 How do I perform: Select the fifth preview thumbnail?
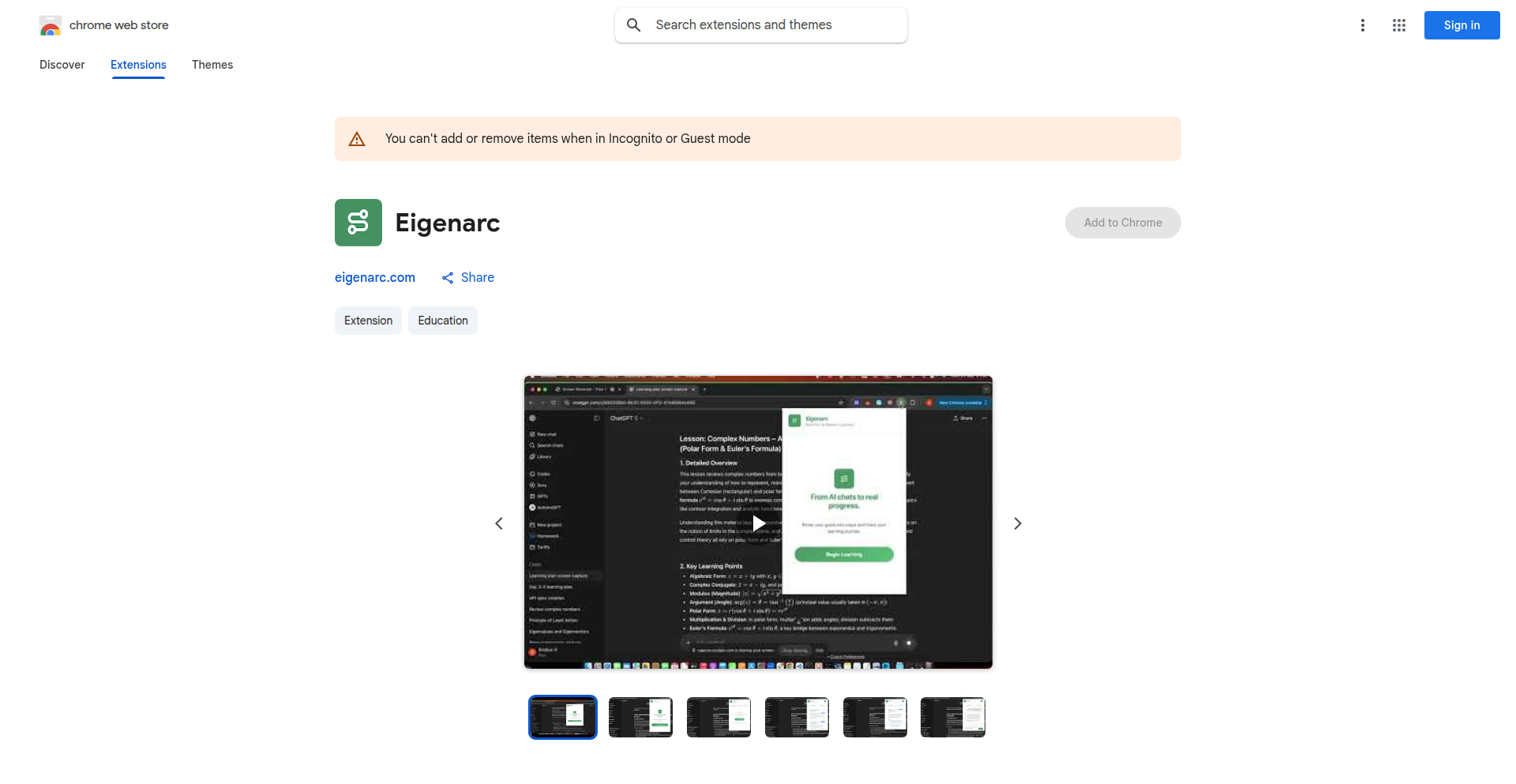point(875,717)
